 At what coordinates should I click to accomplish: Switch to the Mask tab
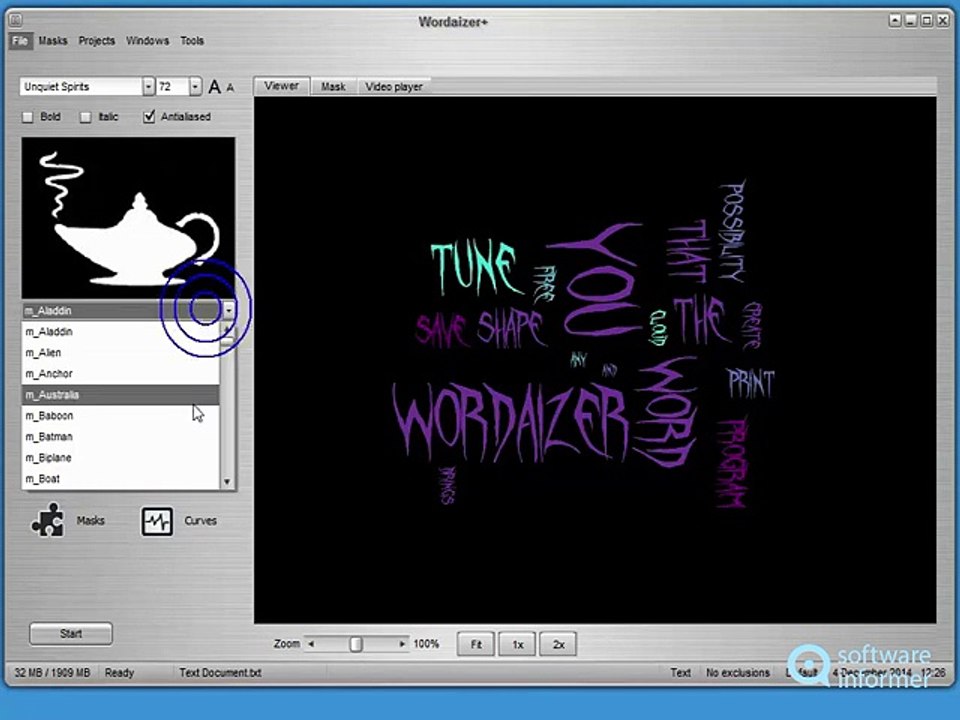pos(333,87)
